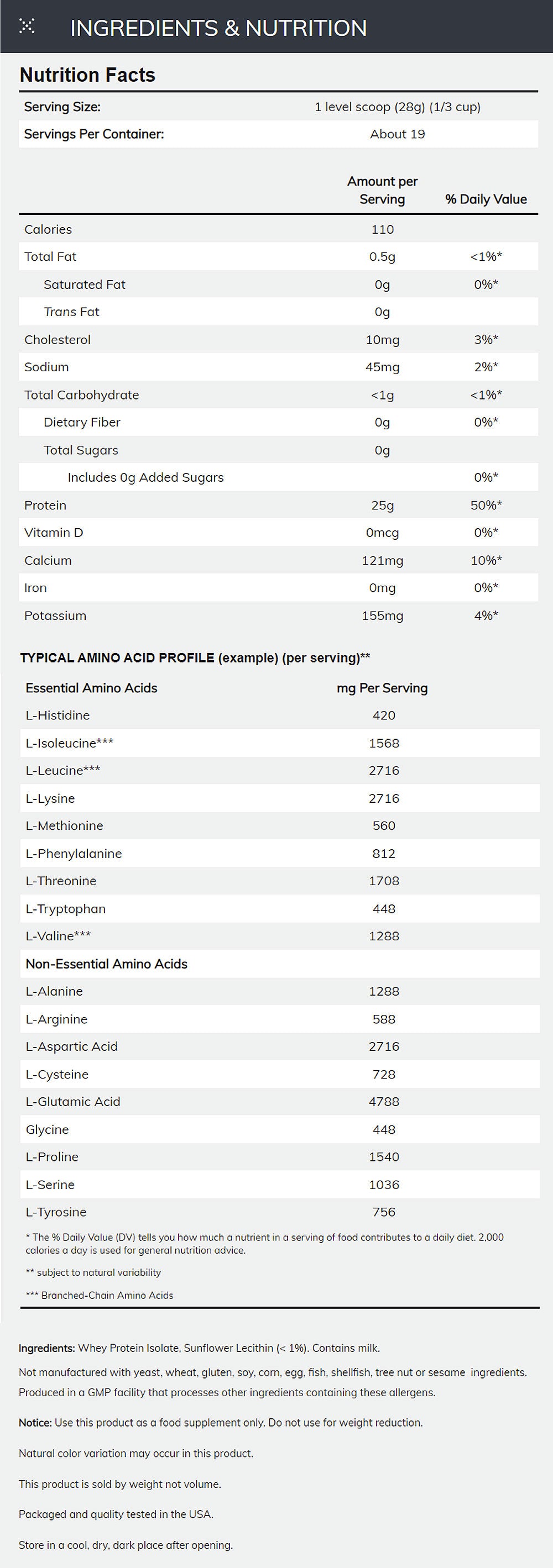
Task: Click the Cholesterol amount 10mg
Action: (382, 340)
